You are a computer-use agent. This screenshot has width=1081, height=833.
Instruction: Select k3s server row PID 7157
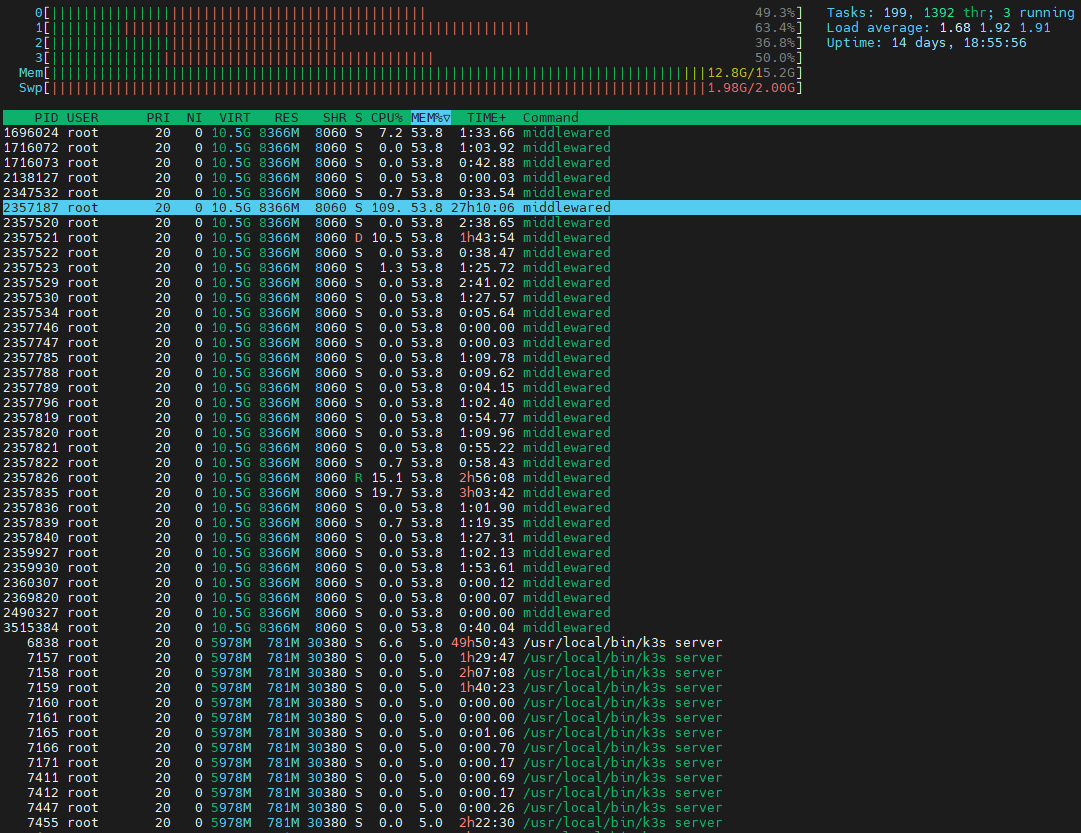(x=540, y=658)
